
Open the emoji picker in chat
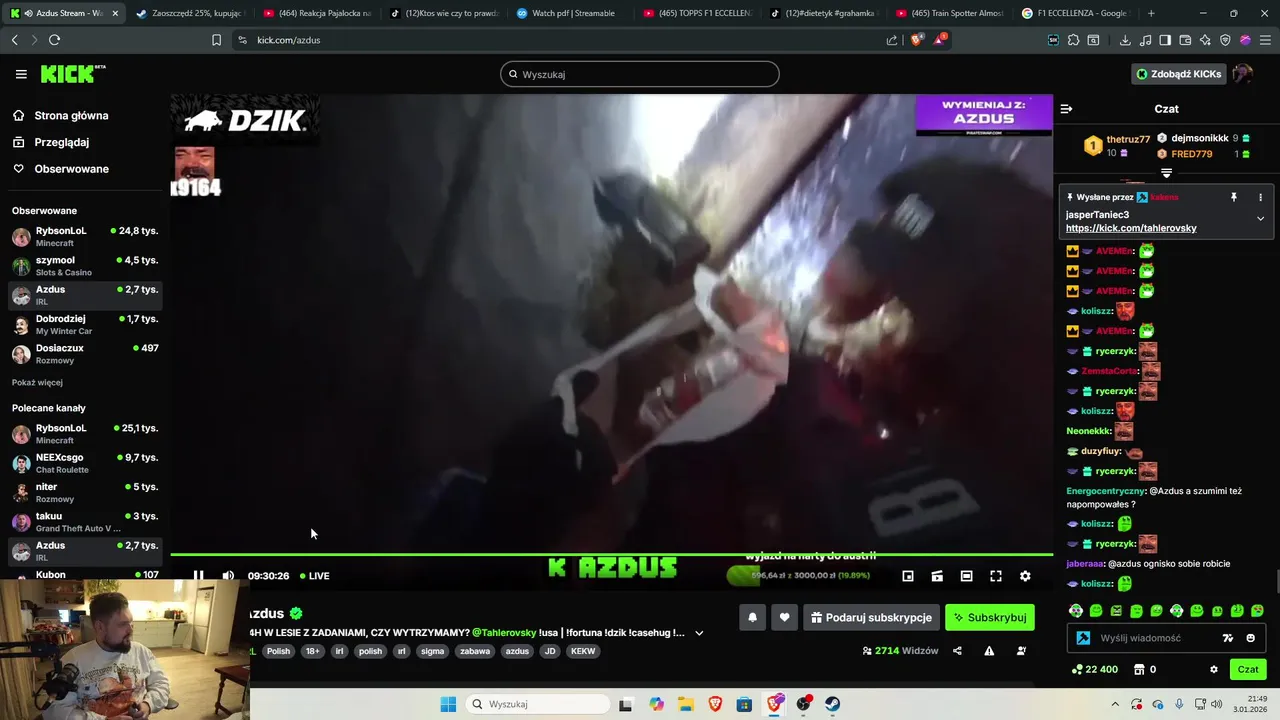(1250, 638)
